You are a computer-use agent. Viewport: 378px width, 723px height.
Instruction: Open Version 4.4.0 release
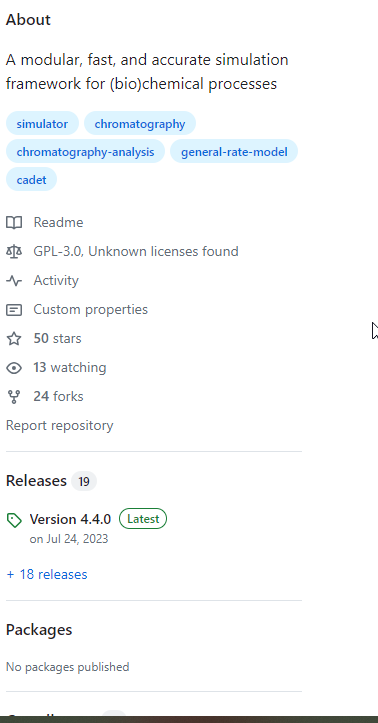pos(70,519)
